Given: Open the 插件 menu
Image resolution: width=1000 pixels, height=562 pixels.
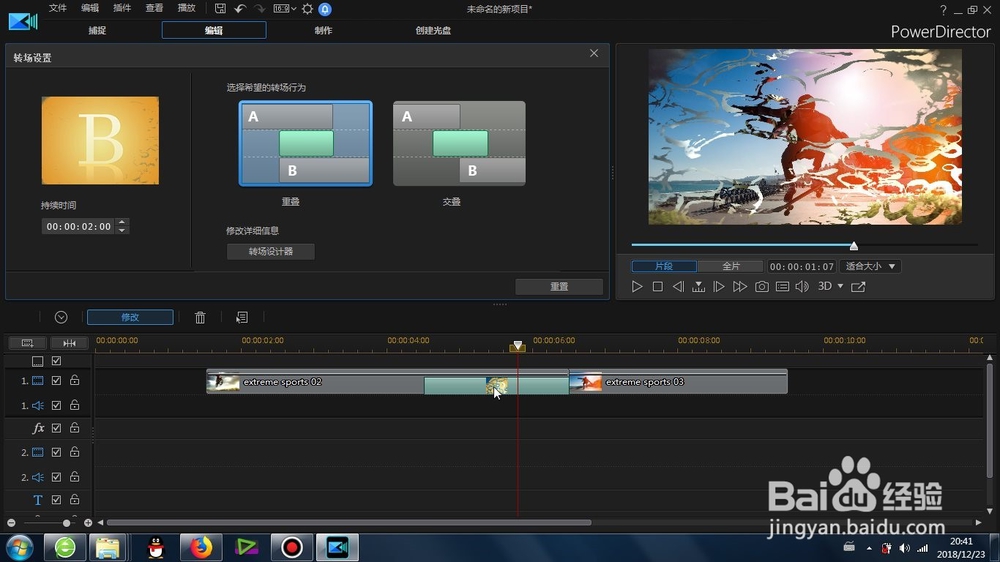Looking at the screenshot, I should (x=122, y=8).
